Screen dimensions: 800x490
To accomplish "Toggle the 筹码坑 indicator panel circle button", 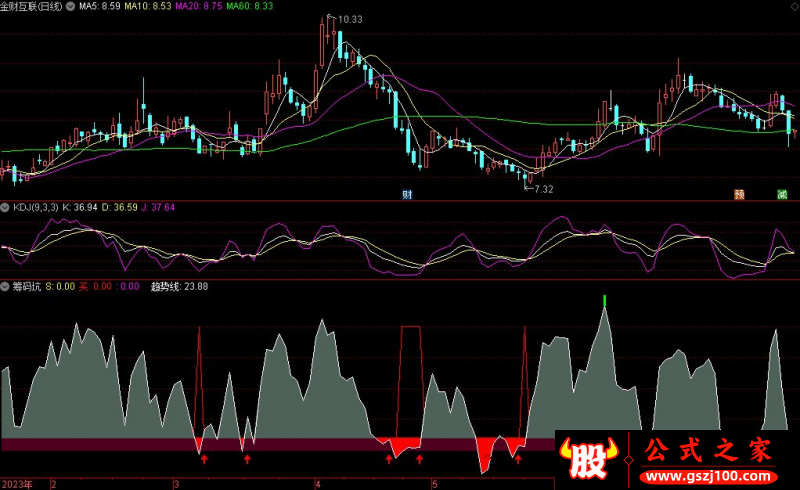I will tap(6, 286).
